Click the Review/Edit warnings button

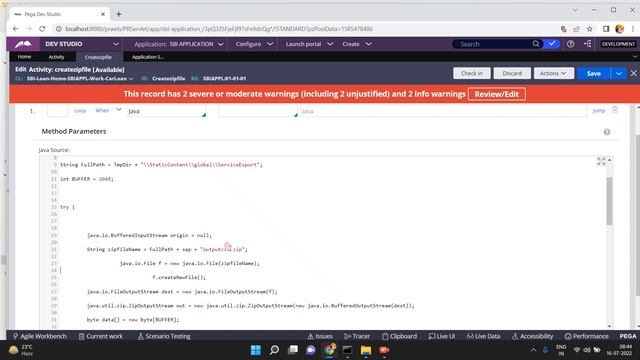pyautogui.click(x=496, y=94)
